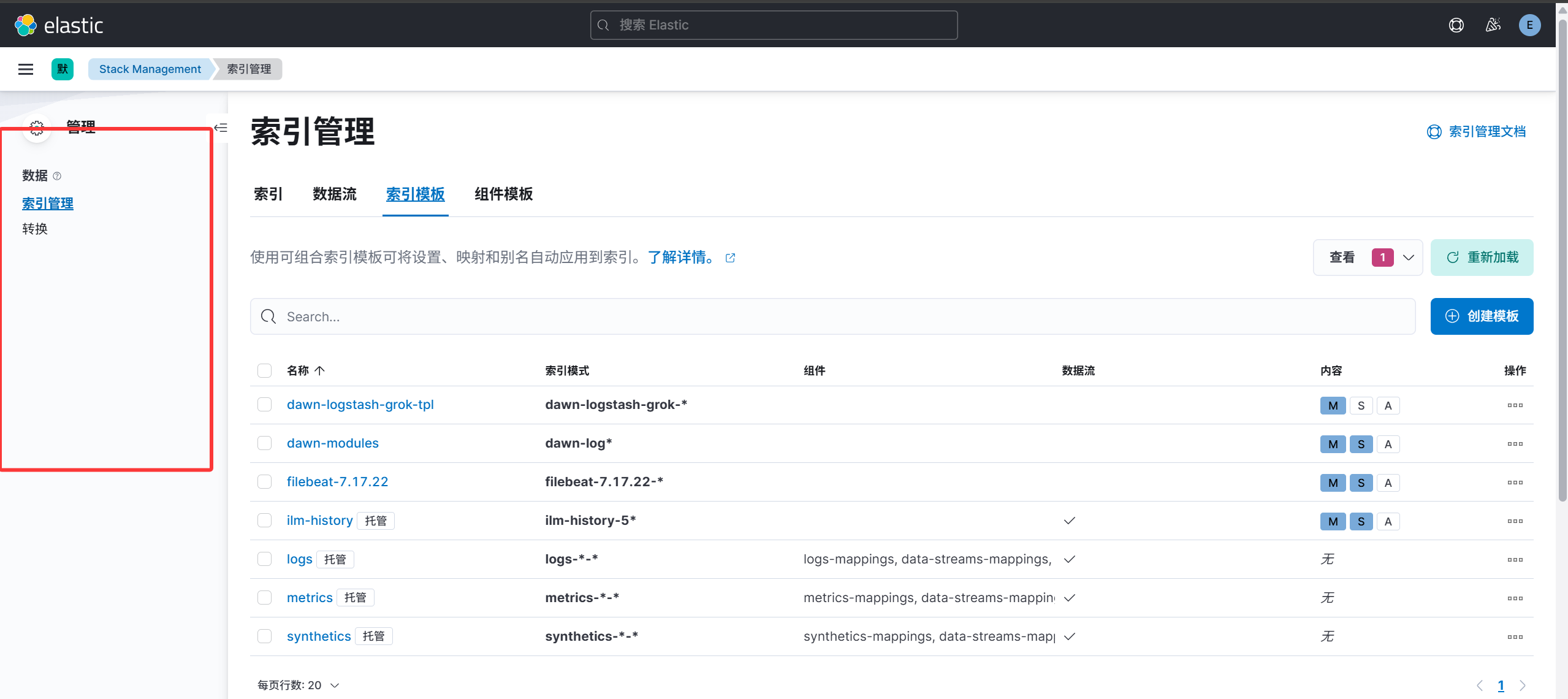
Task: Switch to the 组件模板 tab
Action: [504, 194]
